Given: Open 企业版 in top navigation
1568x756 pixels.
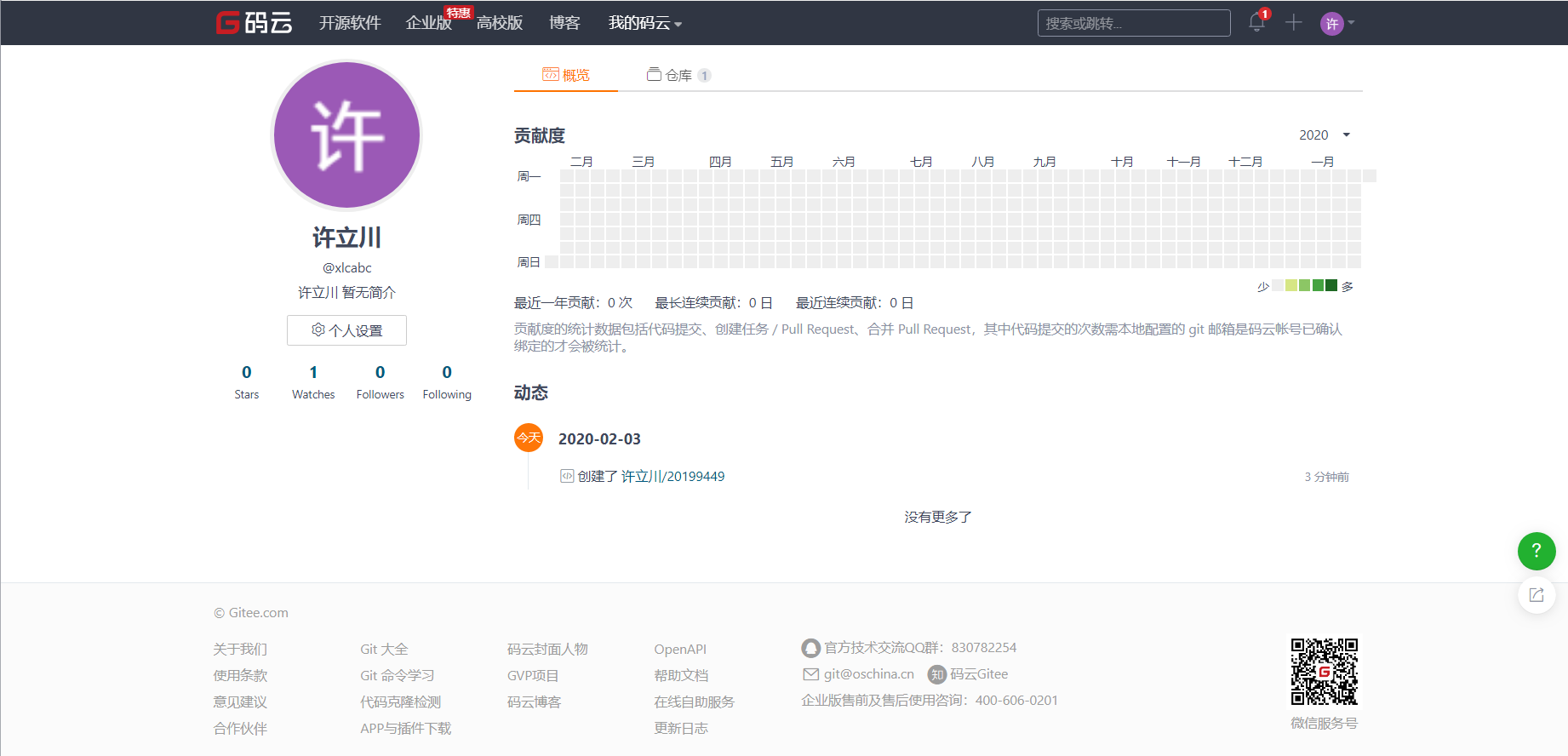Looking at the screenshot, I should point(429,23).
